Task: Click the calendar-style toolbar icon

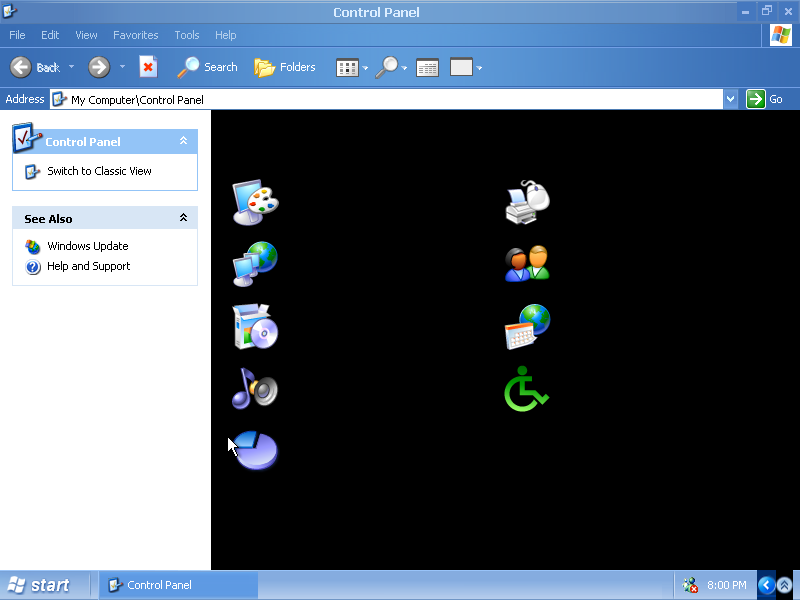Action: [428, 67]
